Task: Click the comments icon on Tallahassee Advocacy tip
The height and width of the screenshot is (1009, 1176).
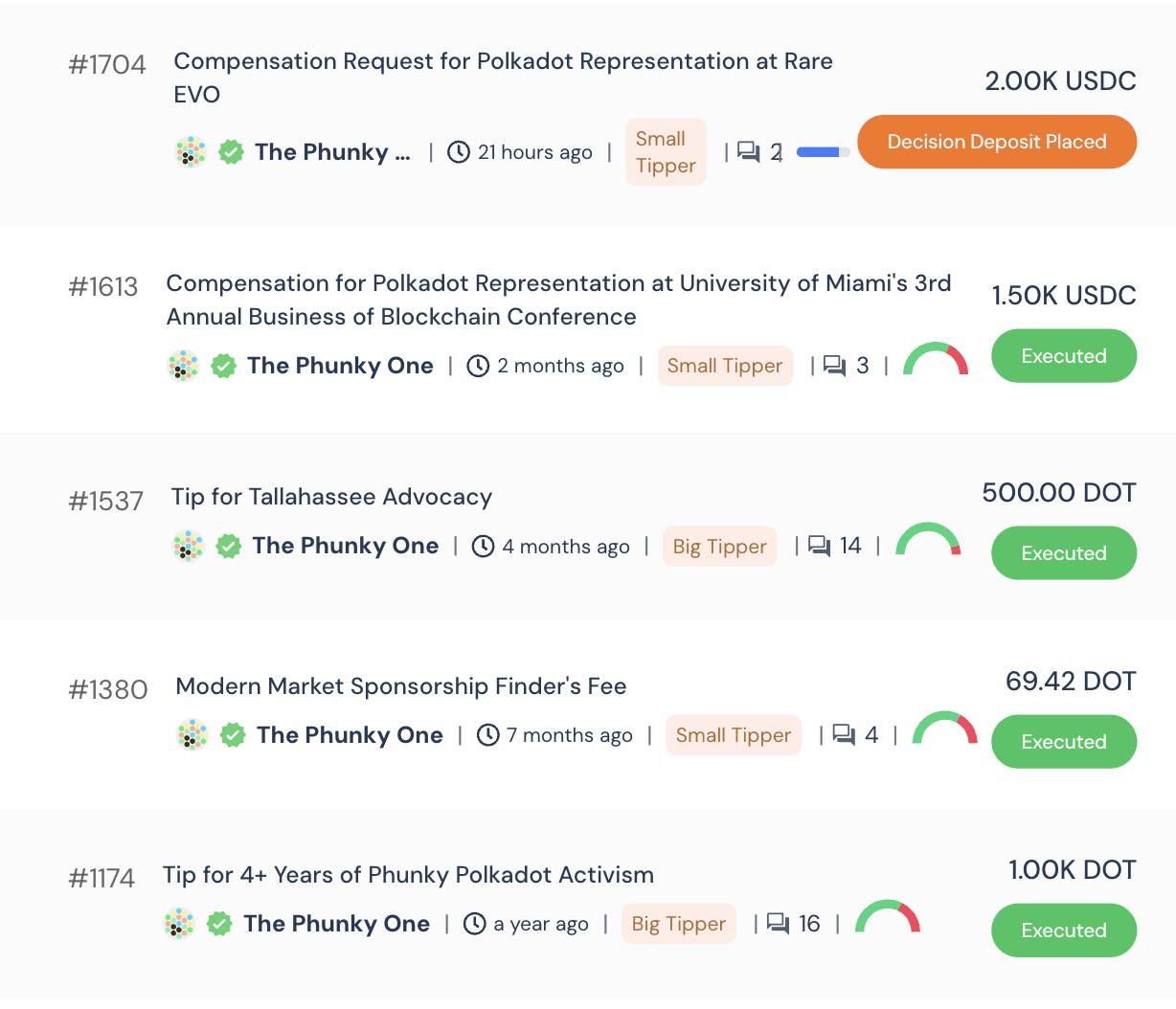Action: tap(819, 546)
